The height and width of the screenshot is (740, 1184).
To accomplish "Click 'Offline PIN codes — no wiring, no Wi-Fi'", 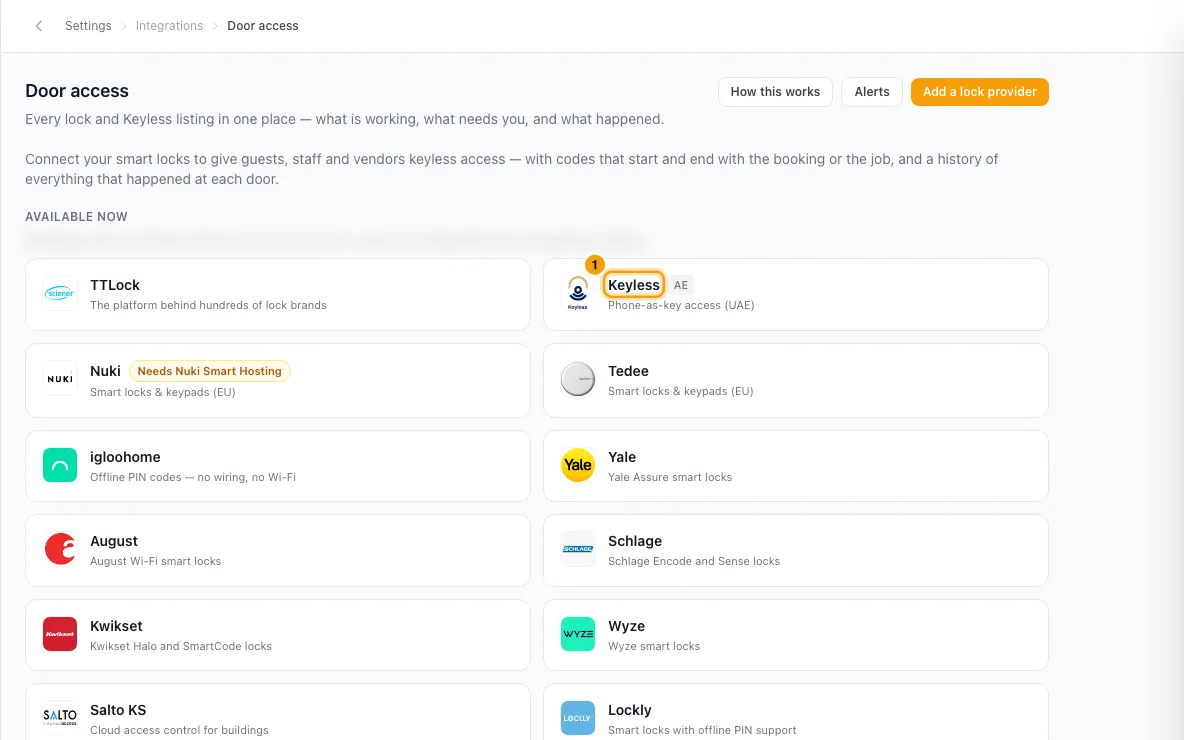I will 193,477.
